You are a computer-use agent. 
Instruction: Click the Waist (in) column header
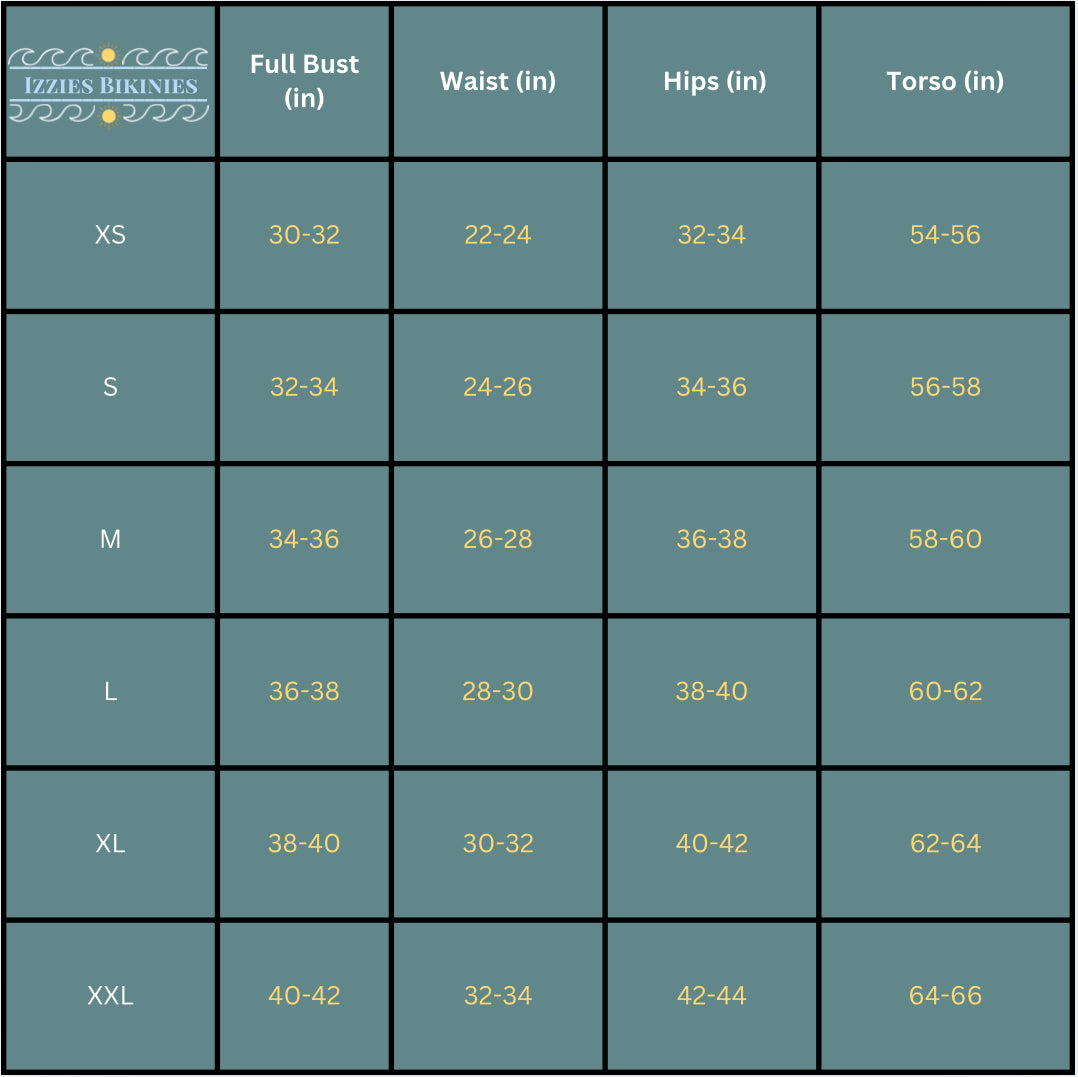tap(498, 81)
